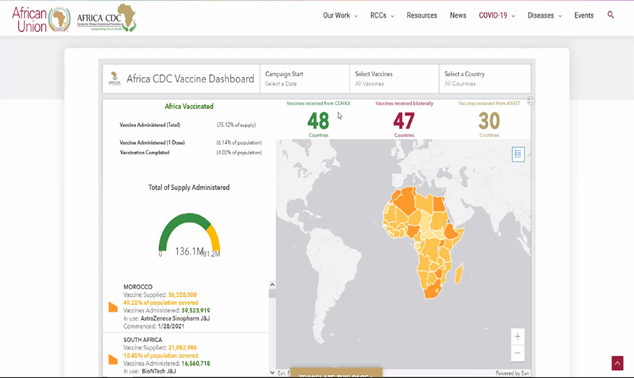This screenshot has height=378, width=634.
Task: Click the Africa CDC logo
Action: 107,18
